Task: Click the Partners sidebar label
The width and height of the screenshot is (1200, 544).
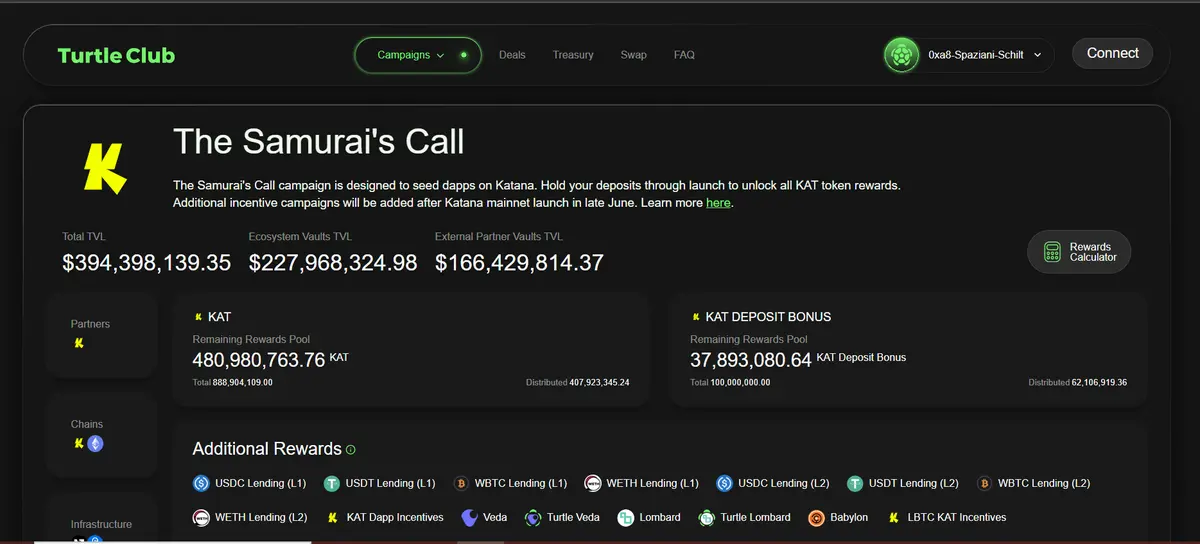Action: click(x=90, y=324)
